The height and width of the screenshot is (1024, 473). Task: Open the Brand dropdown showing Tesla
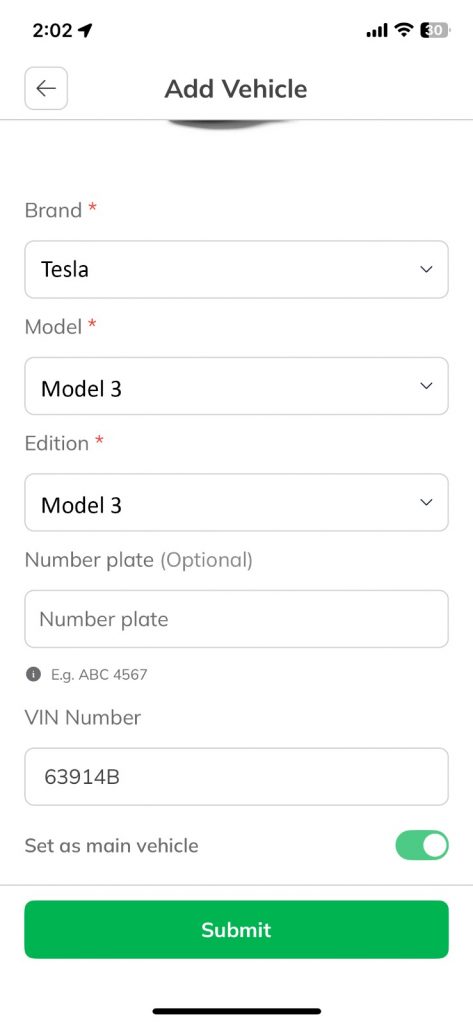click(x=236, y=269)
